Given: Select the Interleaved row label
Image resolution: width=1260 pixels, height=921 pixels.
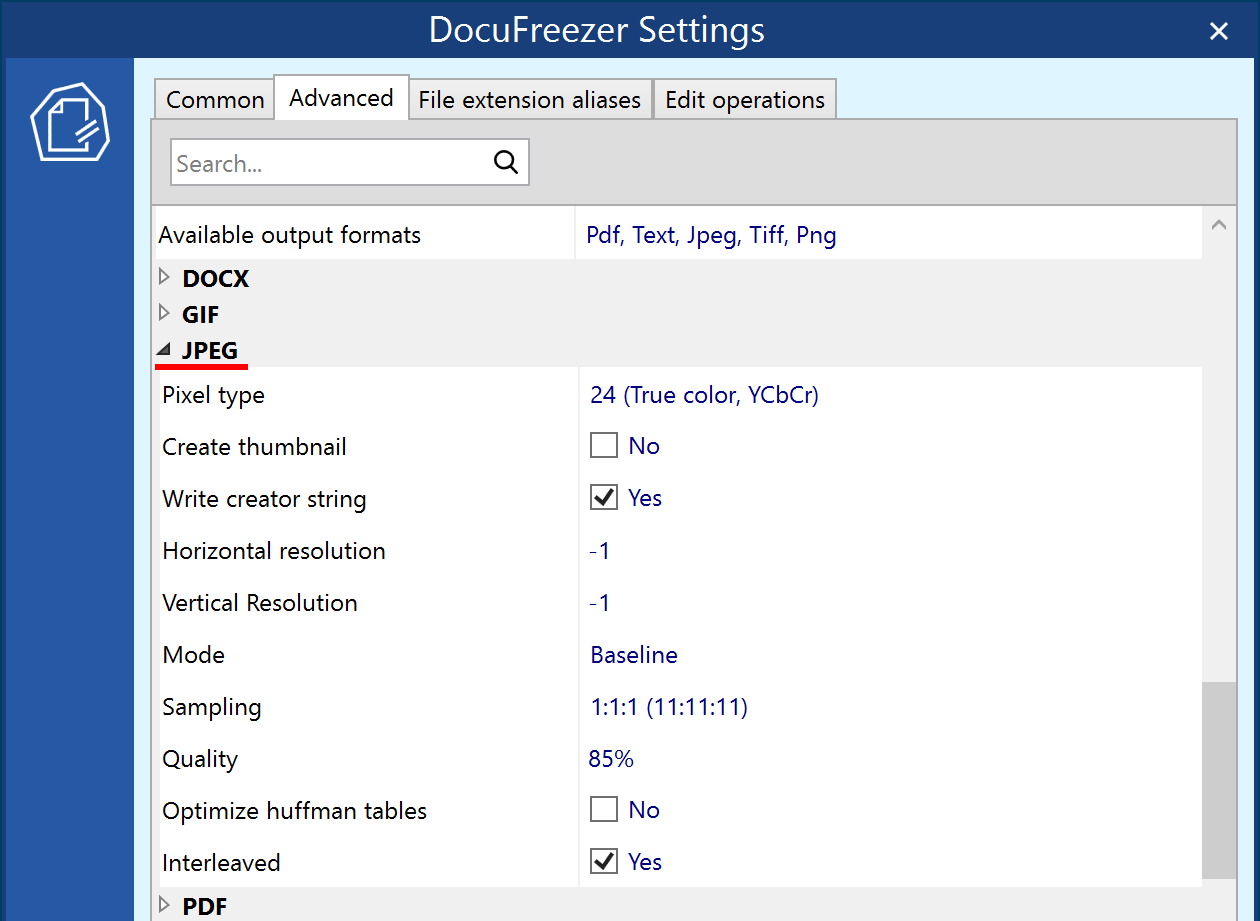Looking at the screenshot, I should tap(221, 863).
